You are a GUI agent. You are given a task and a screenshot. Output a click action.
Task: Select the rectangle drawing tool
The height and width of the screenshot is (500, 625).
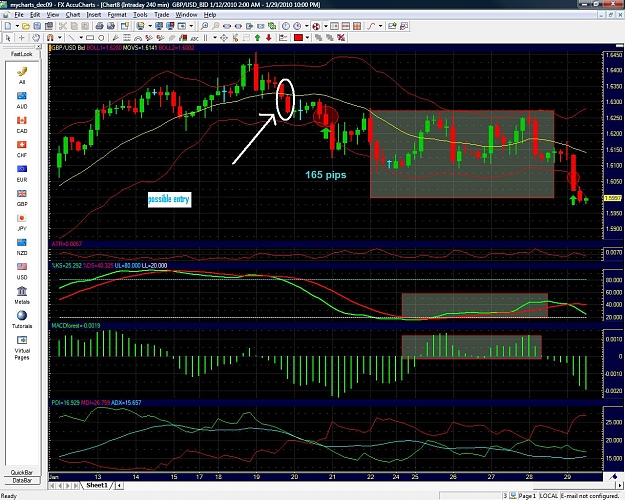click(90, 38)
